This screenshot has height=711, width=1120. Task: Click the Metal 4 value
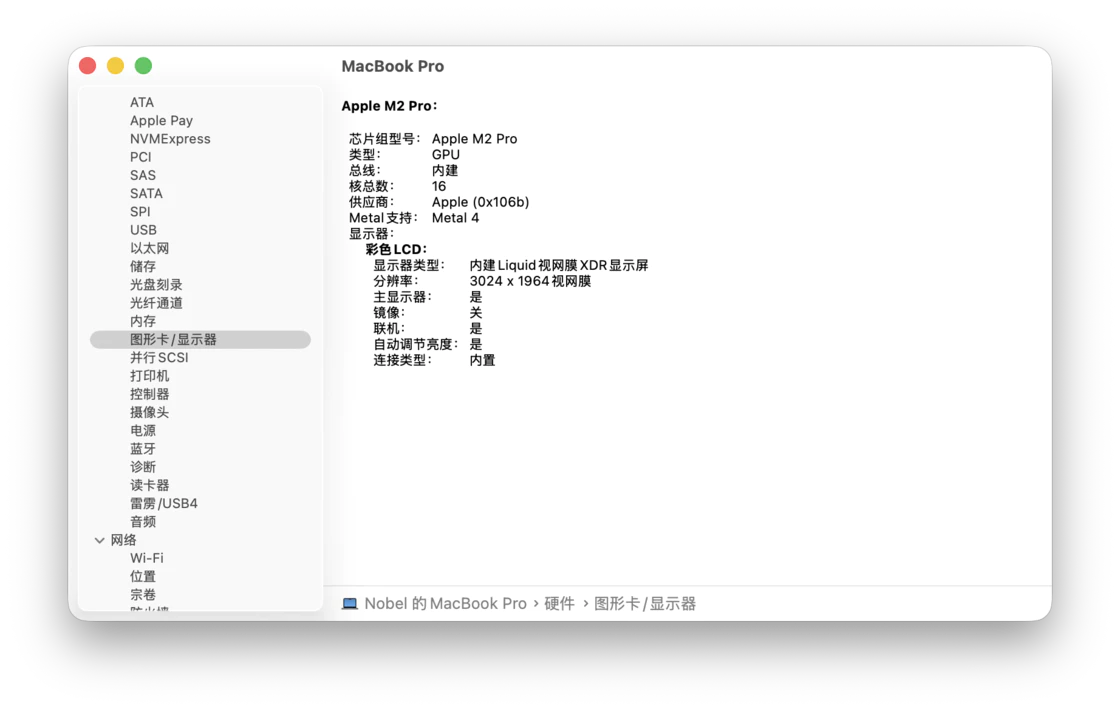coord(455,218)
